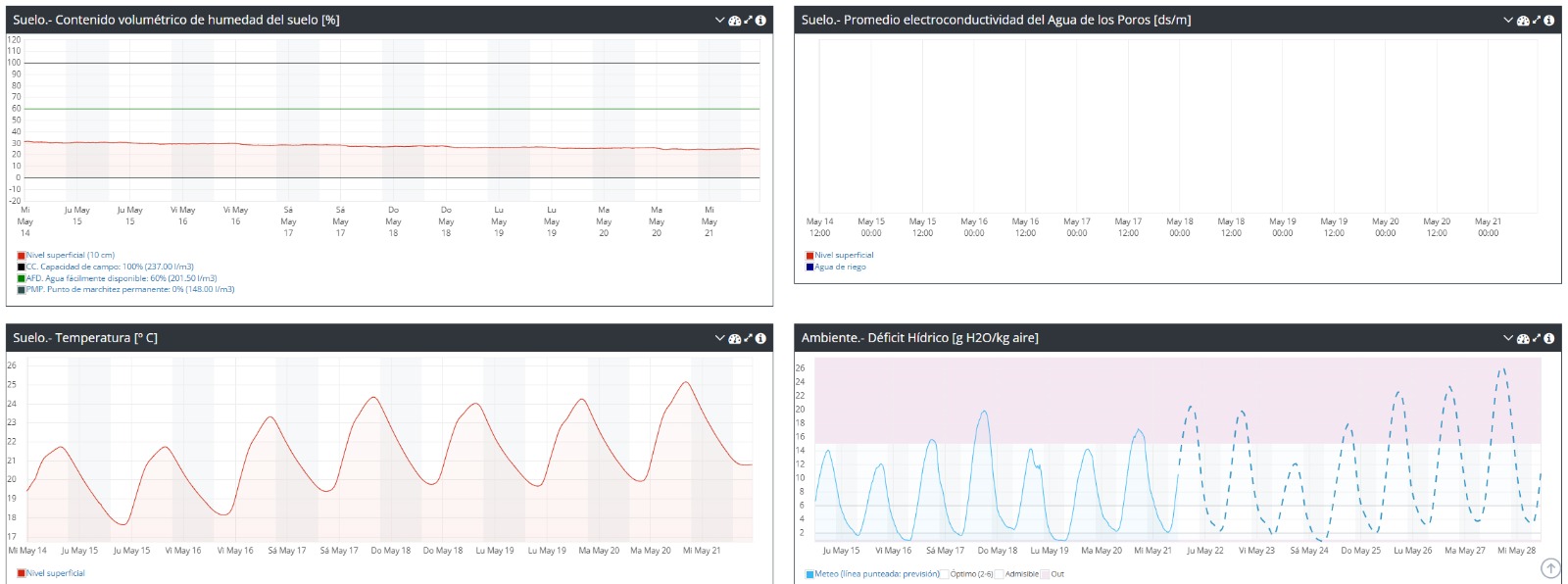Collapse soil moisture panel with chevron
Viewport: 1568px width, 584px height.
(720, 21)
